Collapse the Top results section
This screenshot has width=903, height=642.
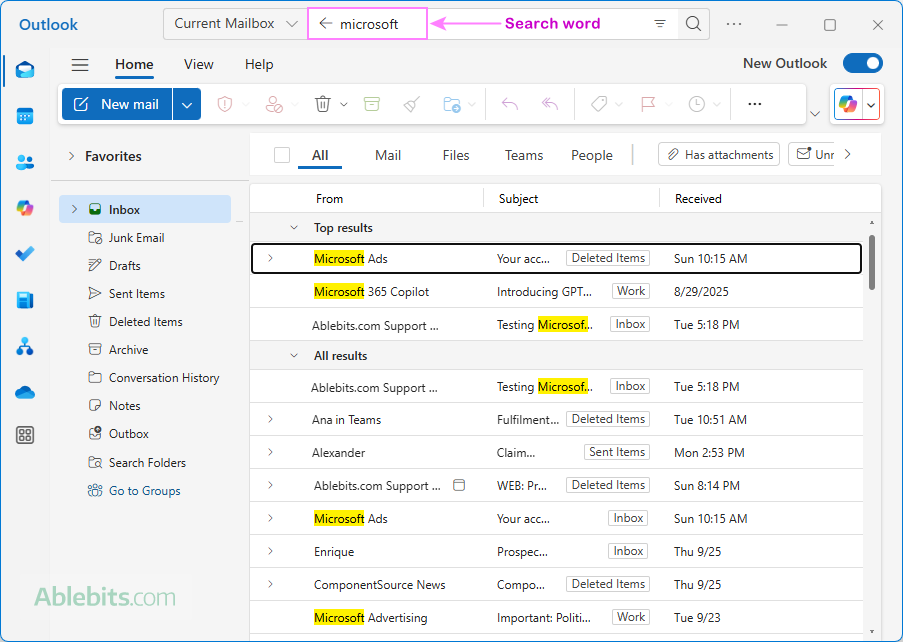click(x=294, y=228)
